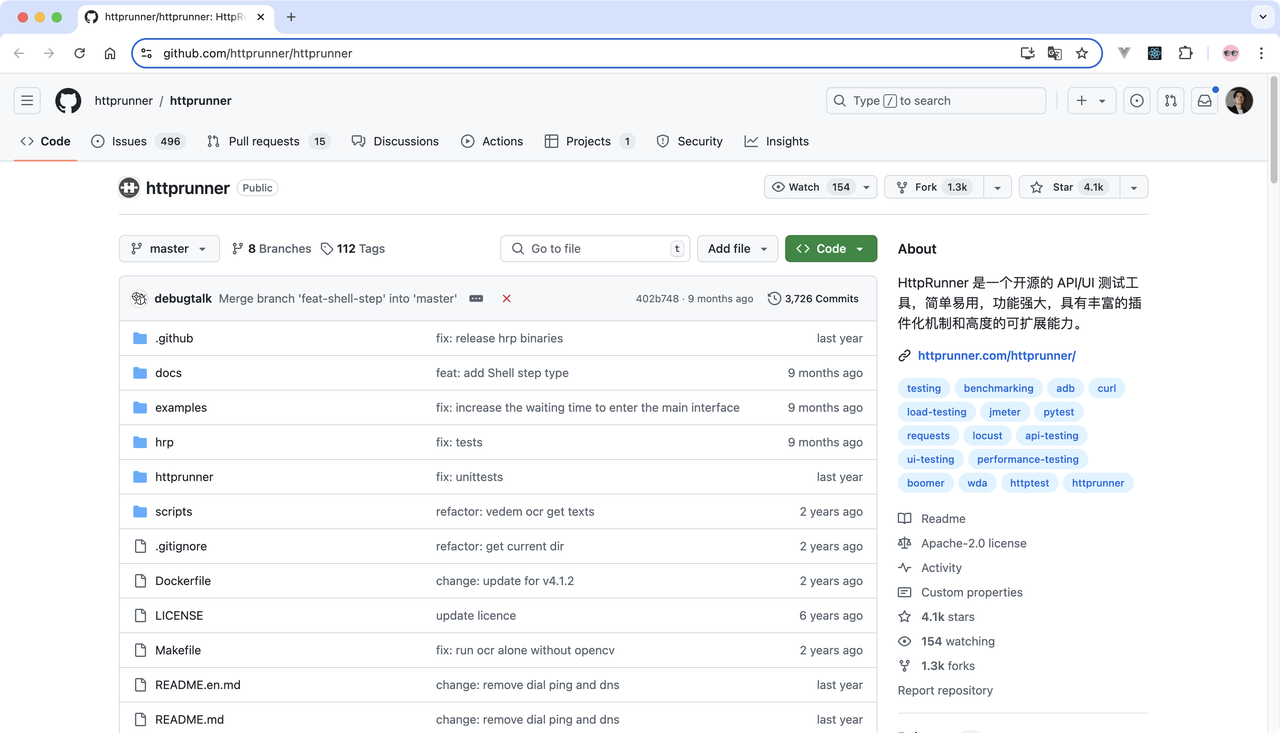Click the benchmarking topic tag

pyautogui.click(x=998, y=388)
